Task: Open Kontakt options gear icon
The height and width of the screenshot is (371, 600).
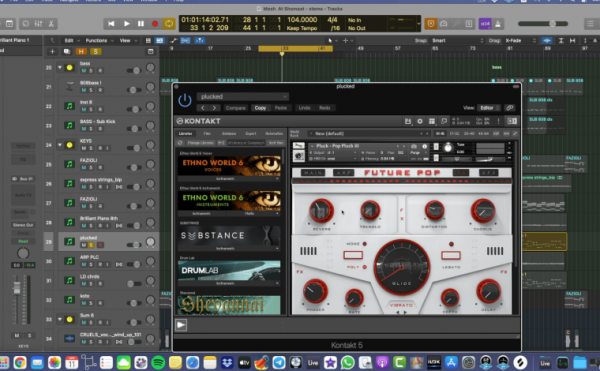Action: coord(420,121)
